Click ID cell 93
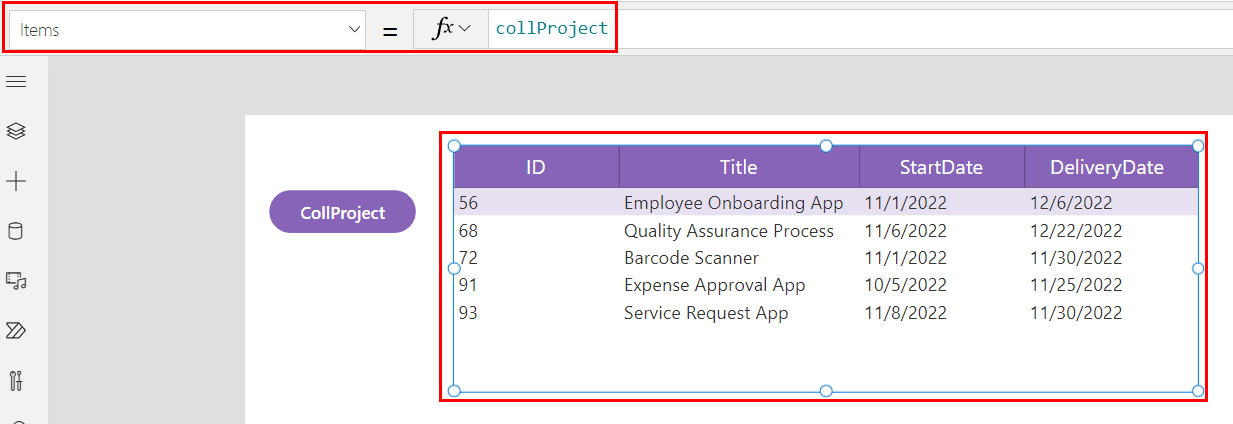Image resolution: width=1233 pixels, height=424 pixels. [x=469, y=313]
